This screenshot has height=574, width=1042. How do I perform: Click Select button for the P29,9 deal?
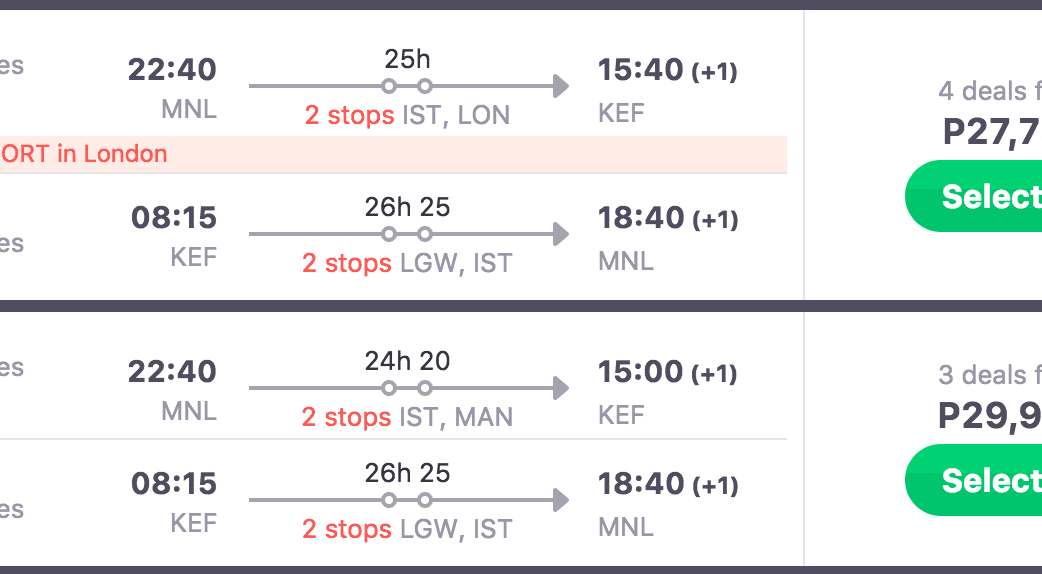tap(975, 480)
